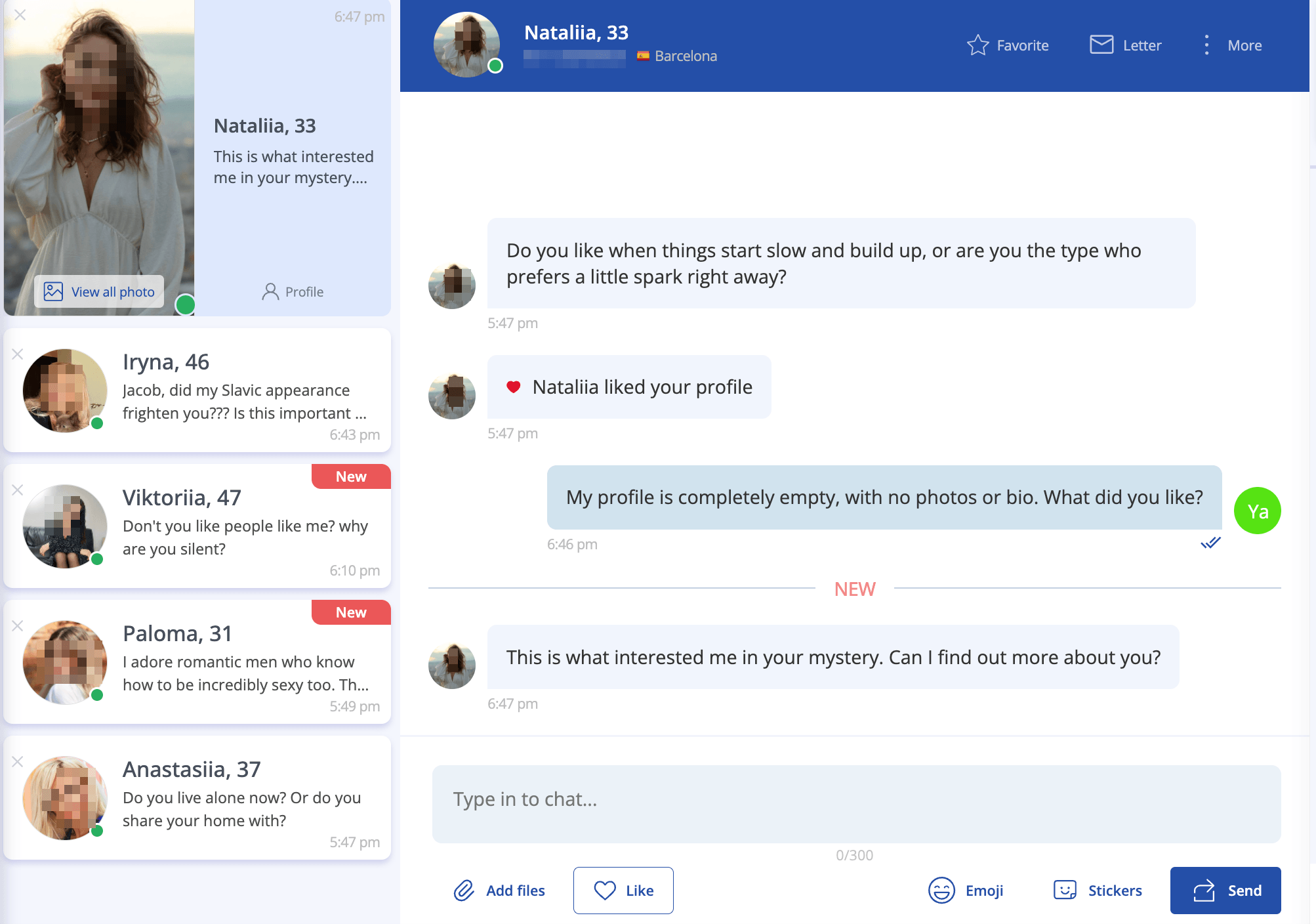Open the Emoji picker
This screenshot has height=924, width=1316.
click(x=966, y=891)
